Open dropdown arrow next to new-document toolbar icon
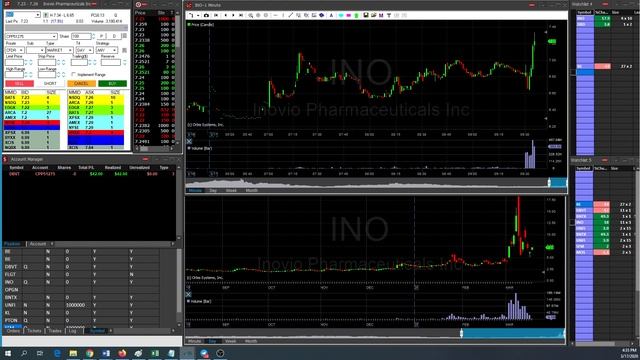Screen dimensions: 640x360 (198, 15)
